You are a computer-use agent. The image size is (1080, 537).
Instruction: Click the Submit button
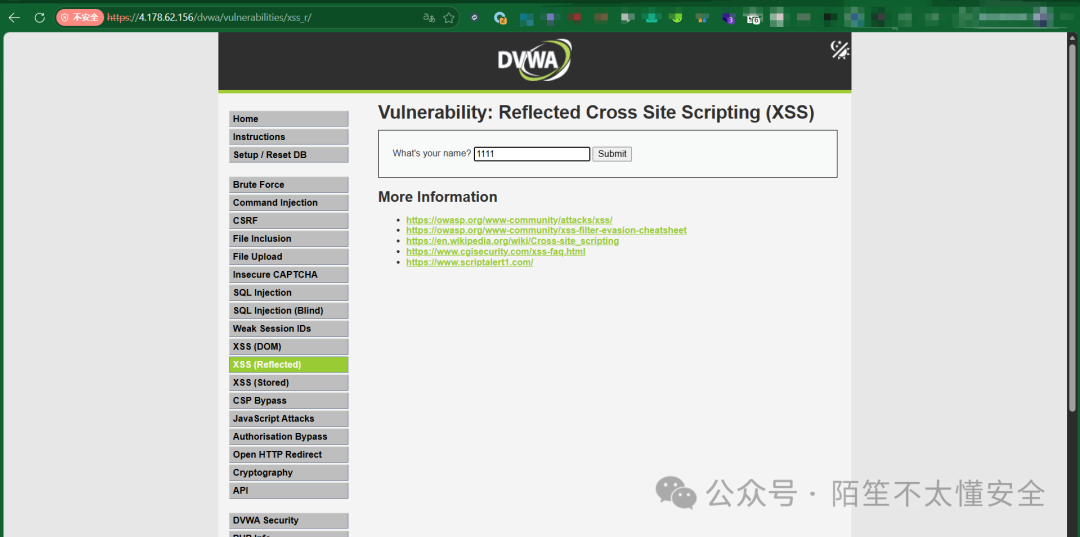point(612,154)
